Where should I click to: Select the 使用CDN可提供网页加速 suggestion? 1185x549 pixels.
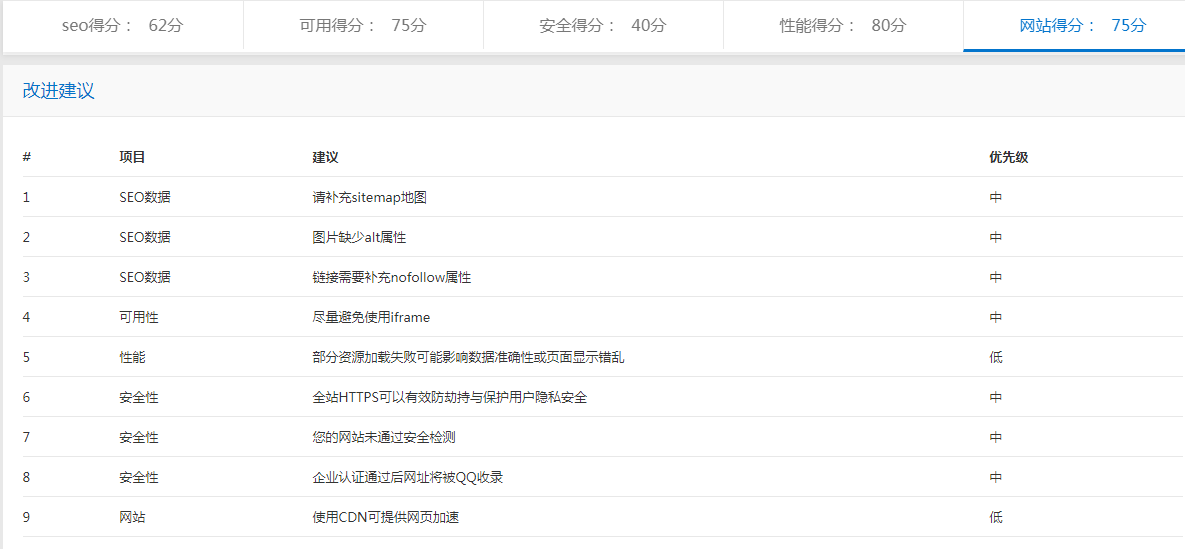point(386,518)
